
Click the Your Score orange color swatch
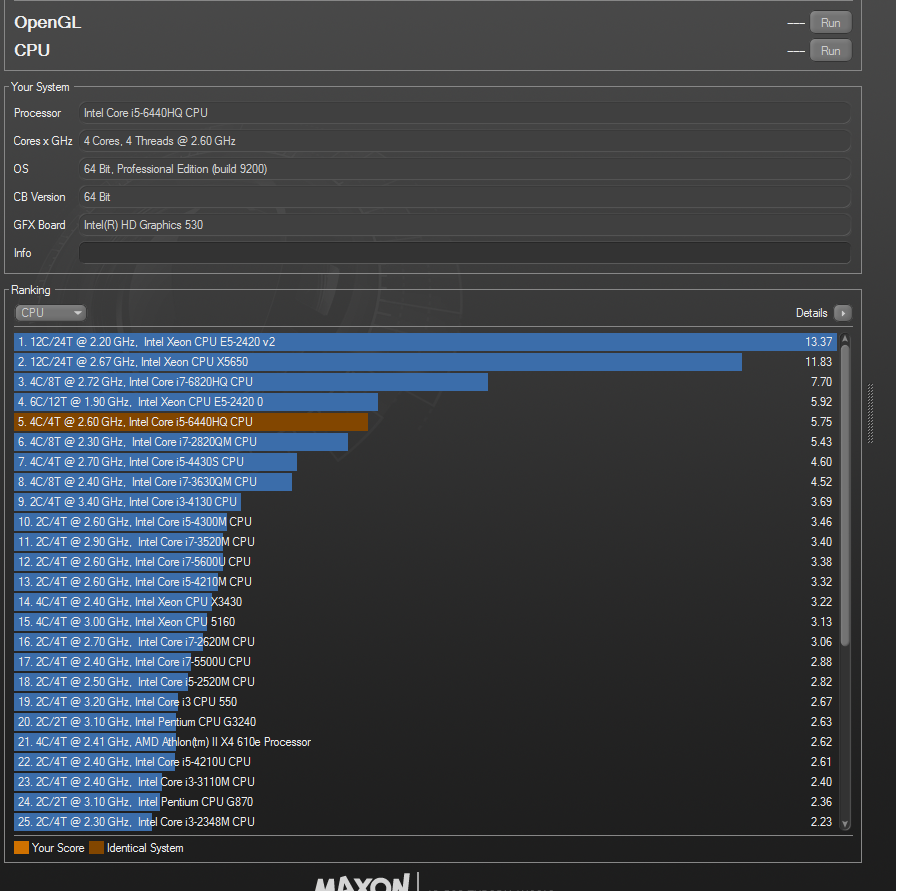21,848
